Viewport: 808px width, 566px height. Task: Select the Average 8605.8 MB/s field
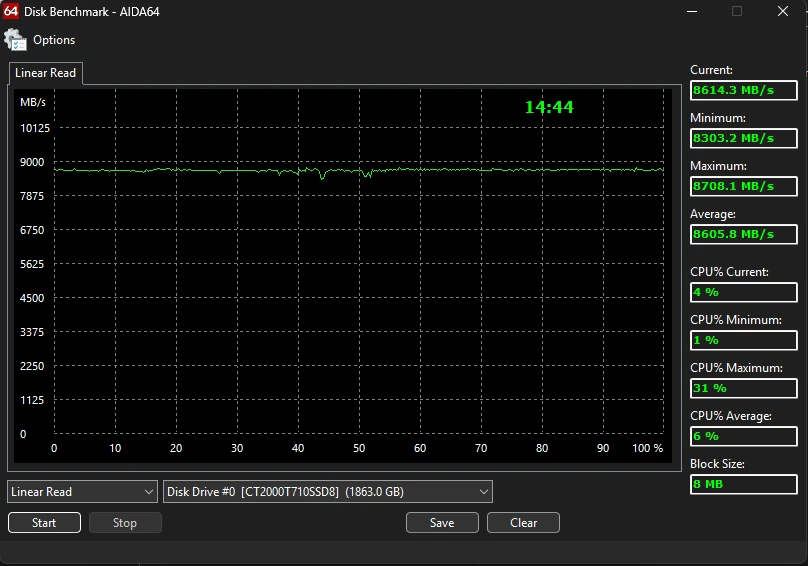click(x=744, y=234)
